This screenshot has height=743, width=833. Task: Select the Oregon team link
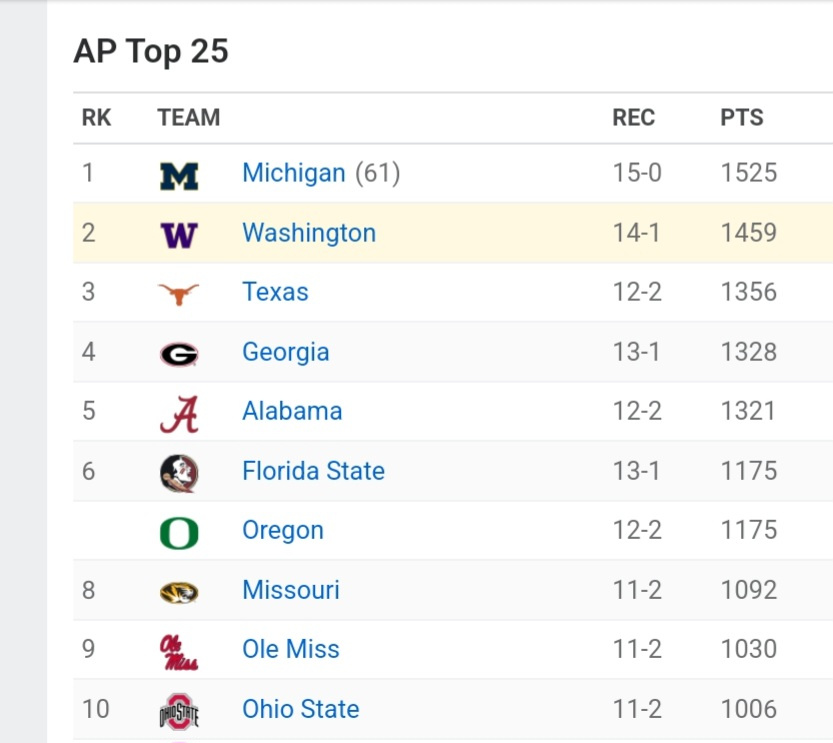tap(283, 530)
